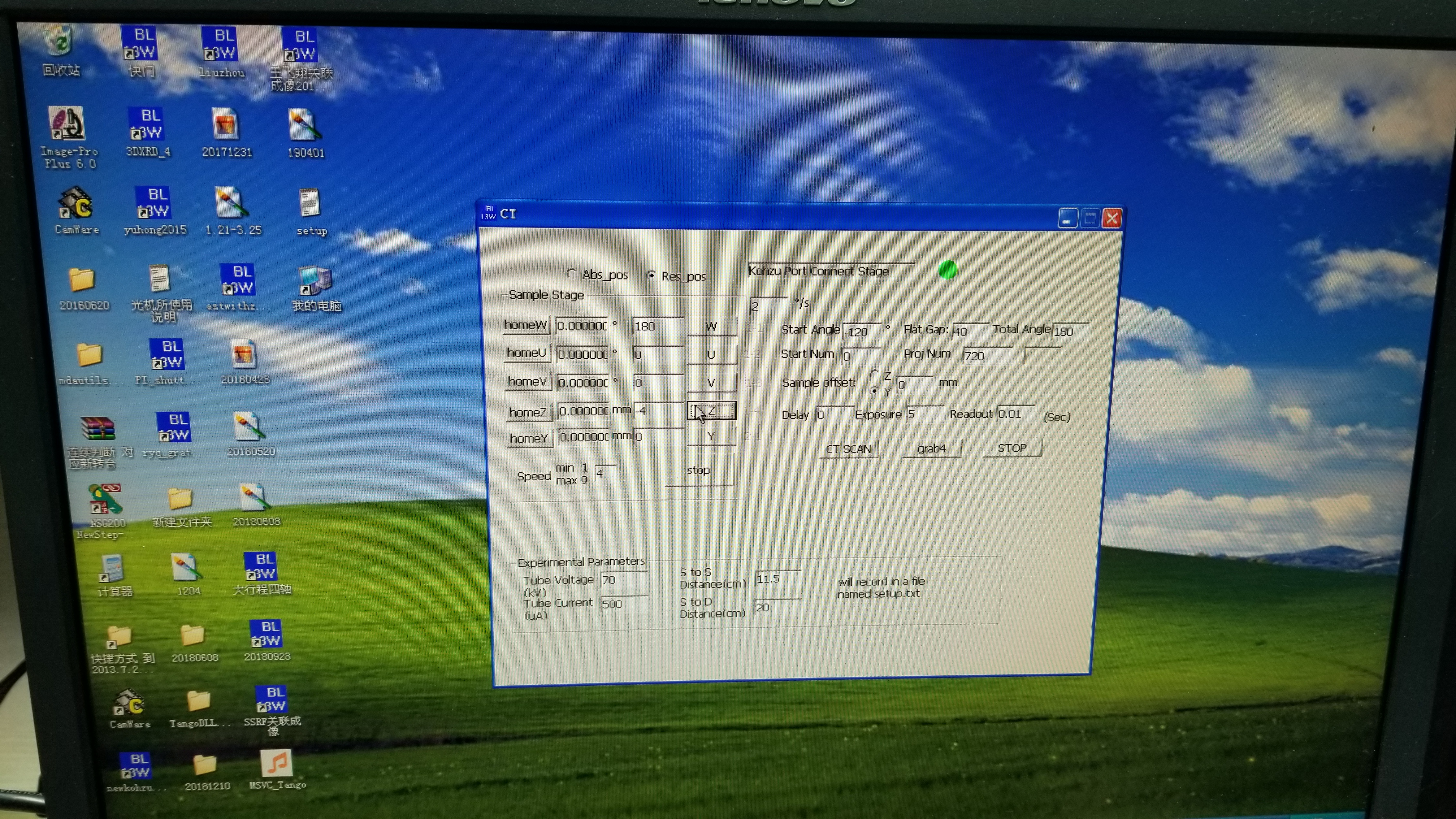Open the MSVC_Tango music file icon
Image resolution: width=1456 pixels, height=819 pixels.
tap(276, 764)
